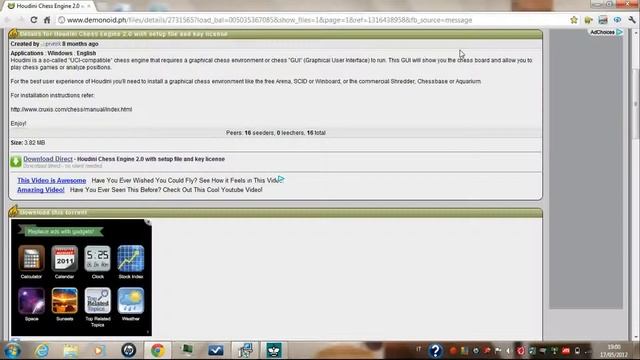Close the gadgets ad panel
The width and height of the screenshot is (640, 360).
148,222
